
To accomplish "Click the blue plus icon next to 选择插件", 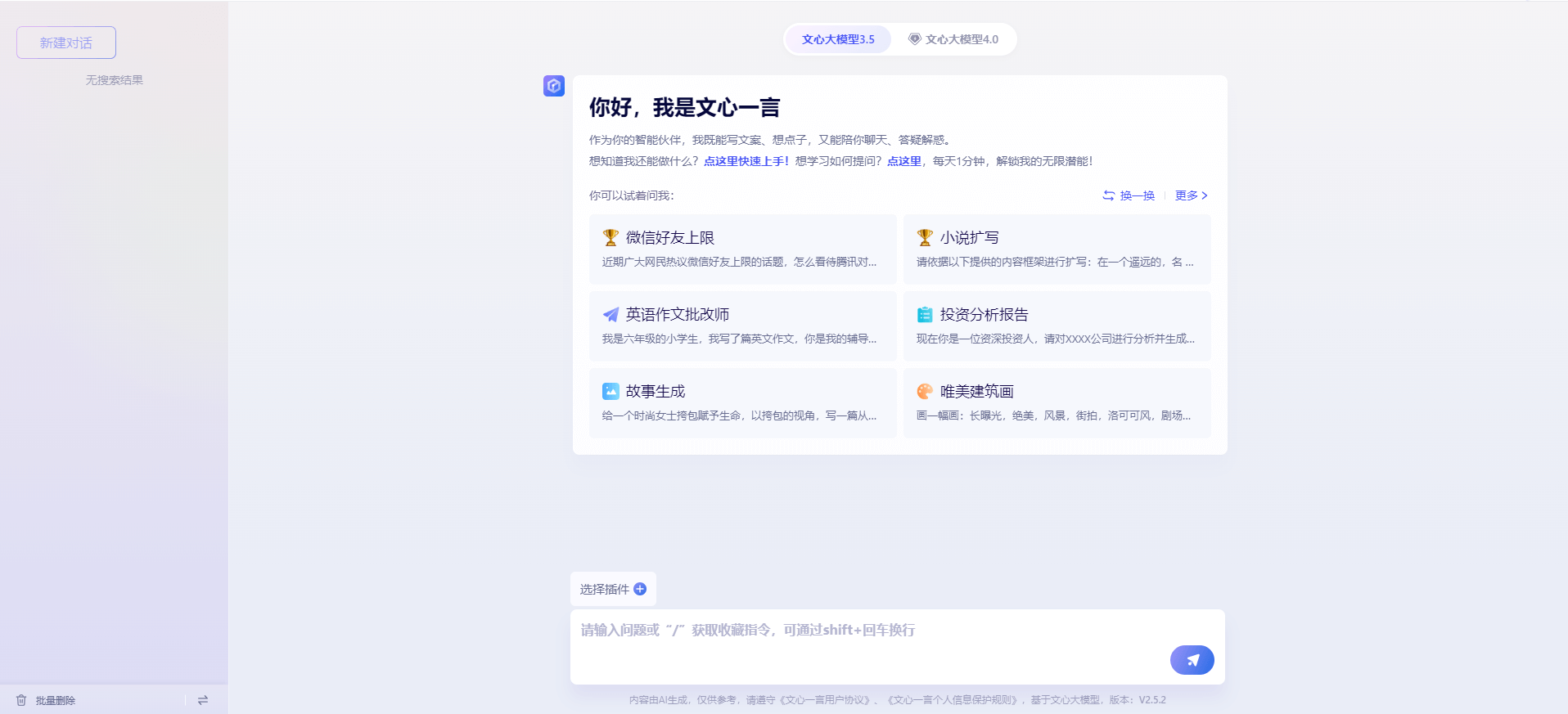I will pos(640,589).
